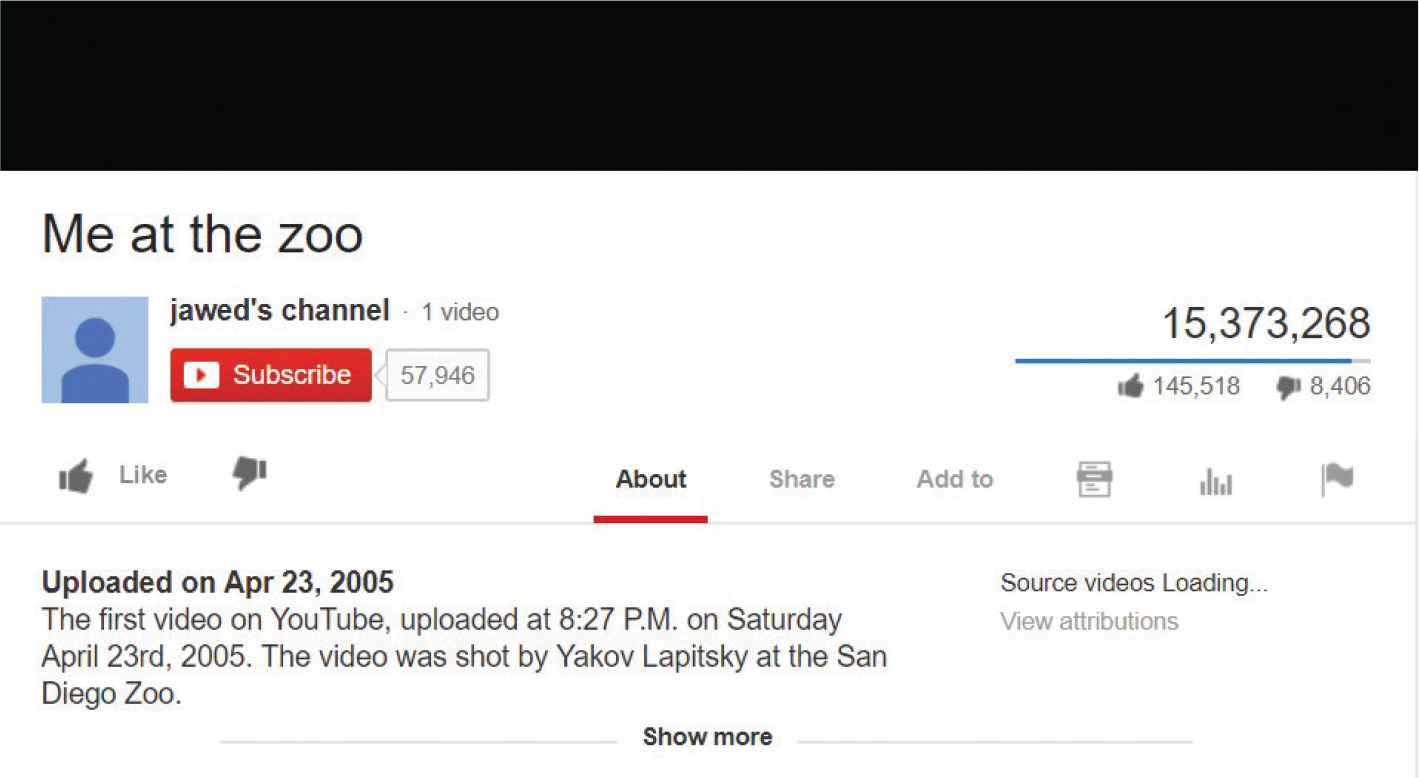Open the View attributions link

[1089, 621]
